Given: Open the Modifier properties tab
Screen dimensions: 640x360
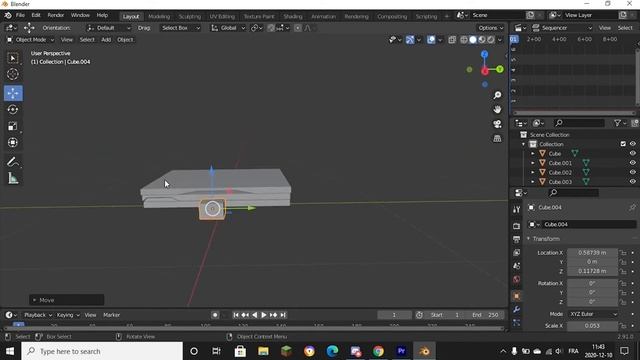Looking at the screenshot, I should coord(516,309).
